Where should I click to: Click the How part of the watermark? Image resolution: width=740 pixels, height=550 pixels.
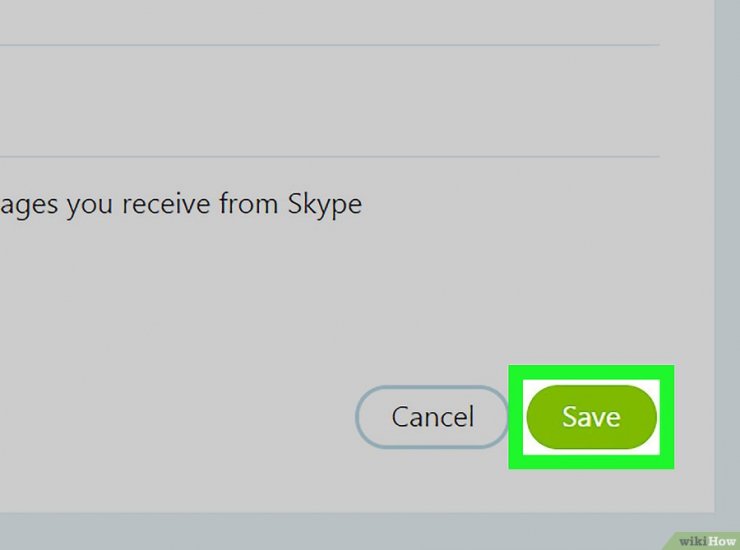(722, 541)
